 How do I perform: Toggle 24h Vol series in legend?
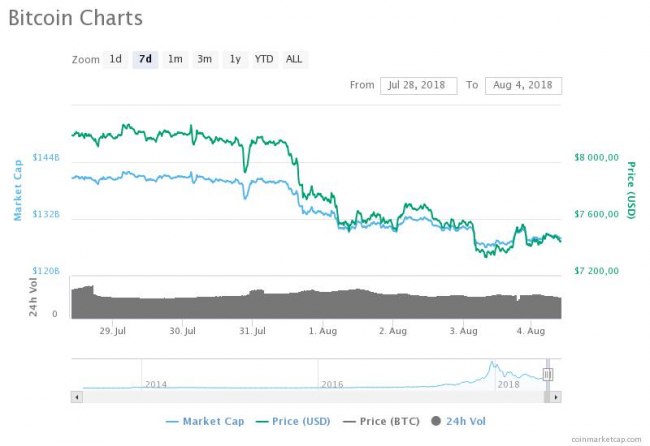click(464, 421)
